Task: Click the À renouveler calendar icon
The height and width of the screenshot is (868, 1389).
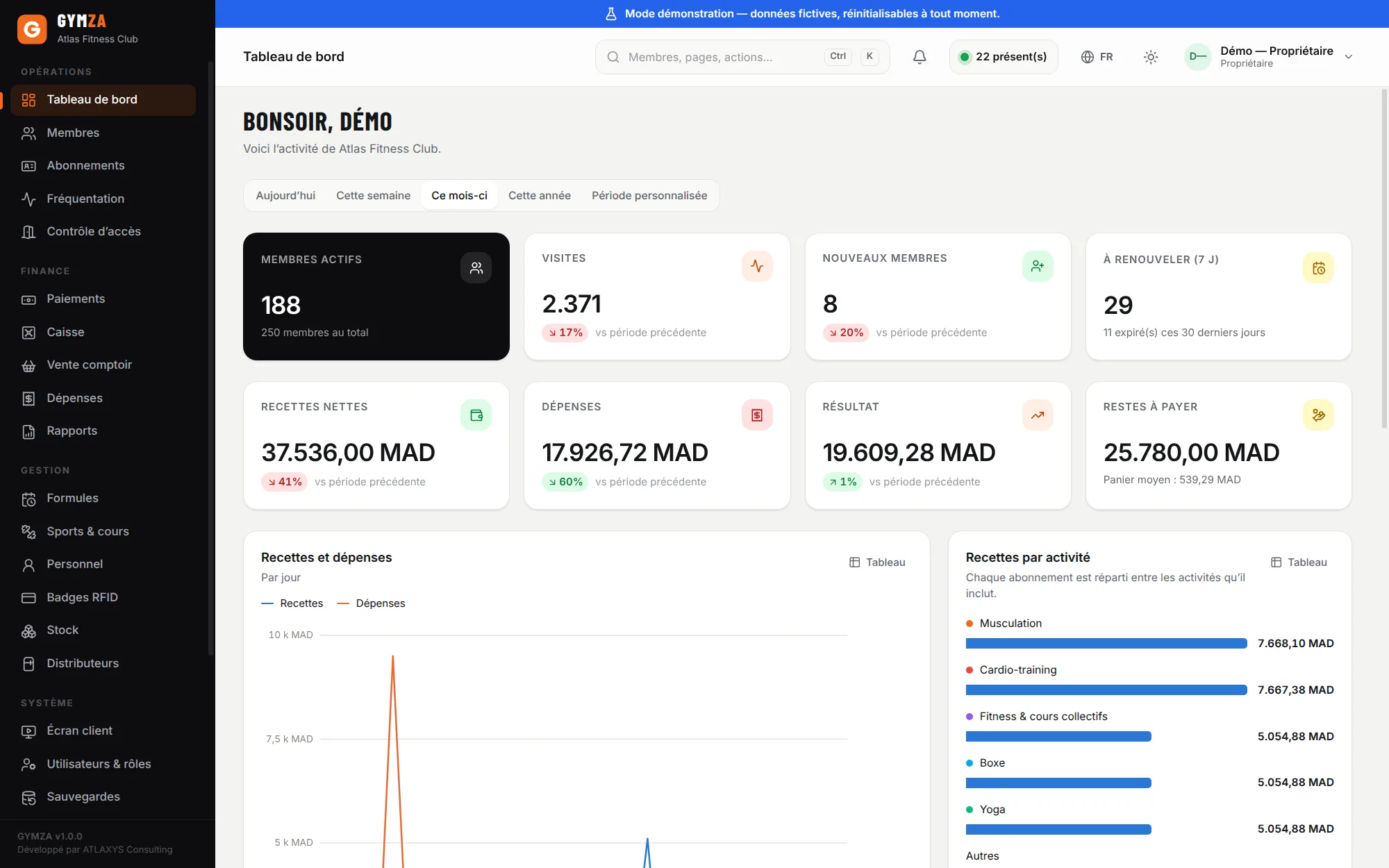Action: click(1318, 267)
